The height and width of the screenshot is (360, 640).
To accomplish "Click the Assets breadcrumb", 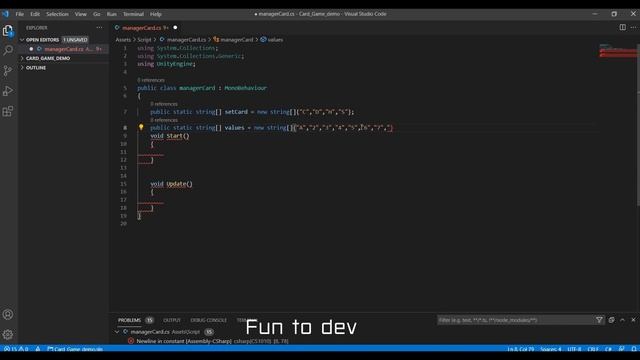I will tap(123, 40).
